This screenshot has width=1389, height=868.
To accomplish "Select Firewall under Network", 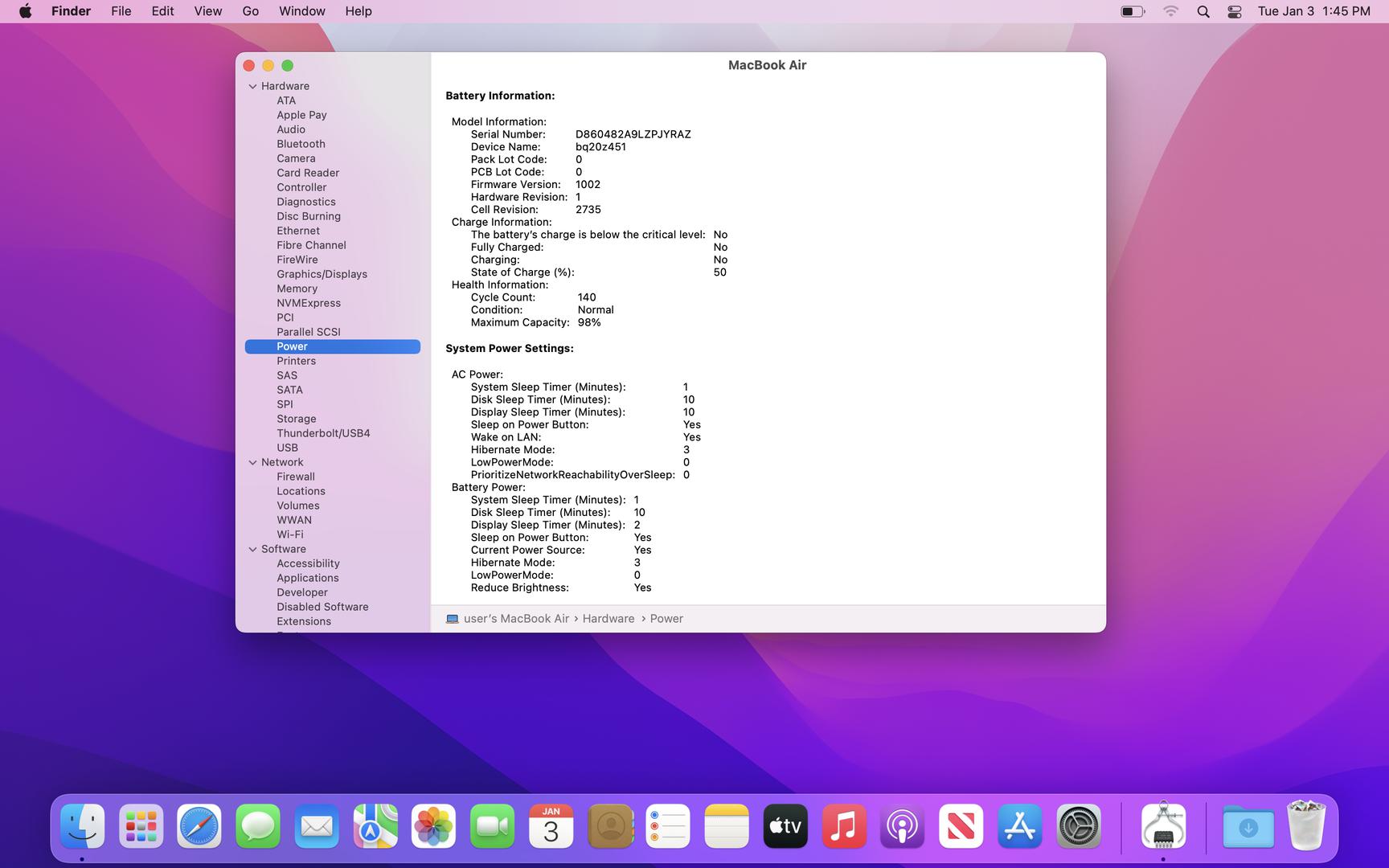I will (296, 477).
